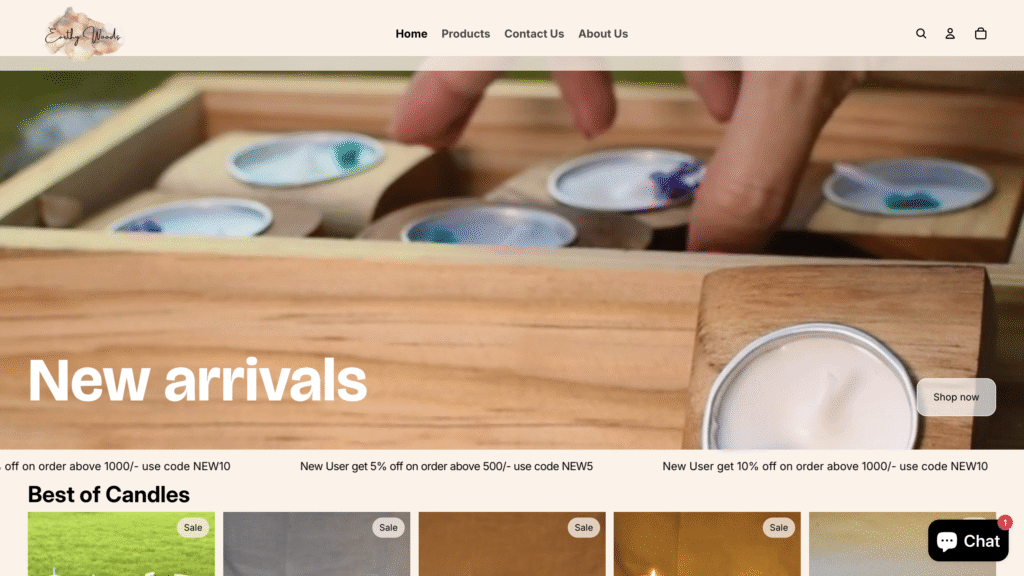Open the third candle product with brown background

(x=512, y=544)
